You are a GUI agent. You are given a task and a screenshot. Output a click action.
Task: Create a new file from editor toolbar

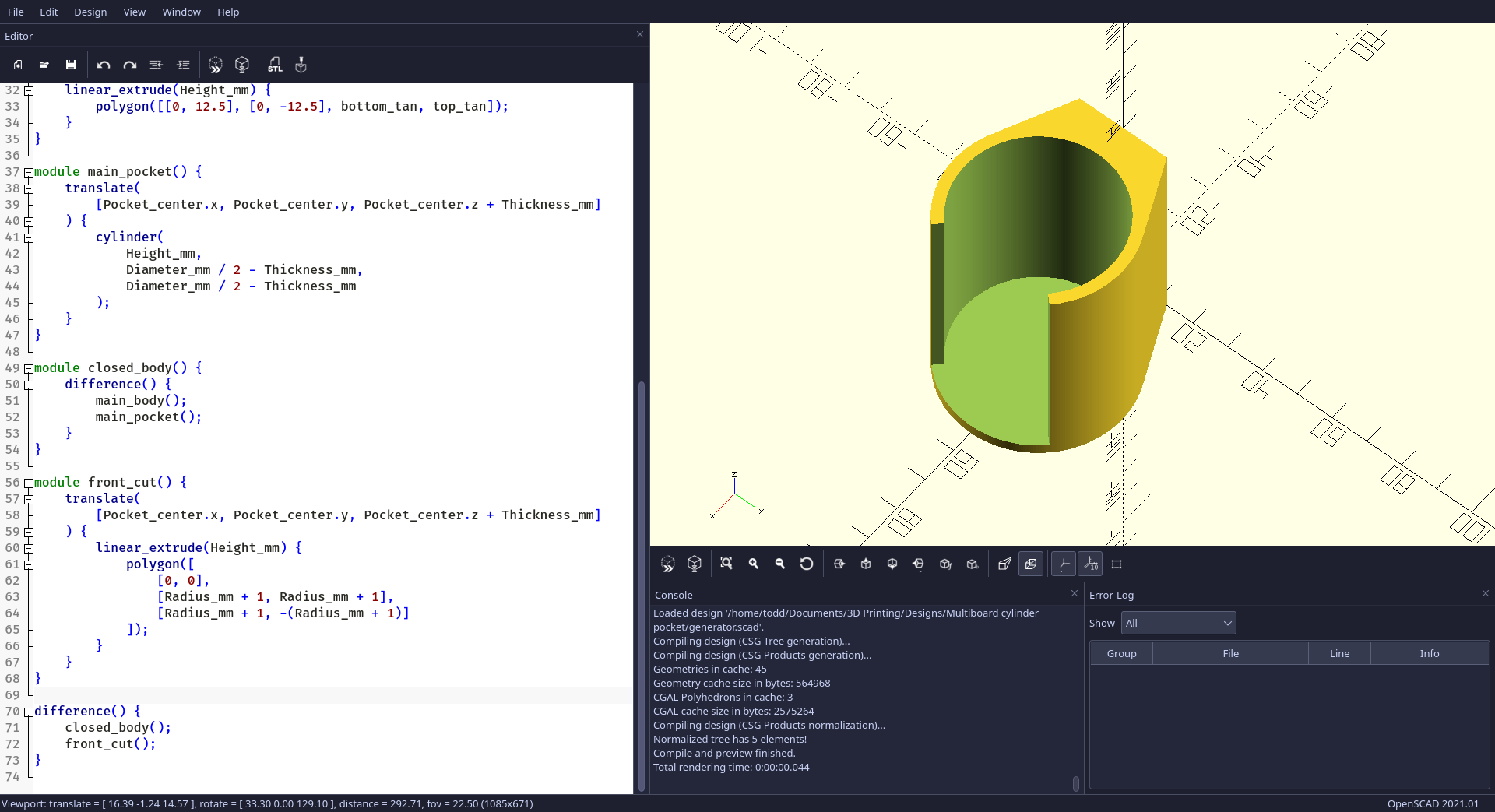pyautogui.click(x=18, y=65)
